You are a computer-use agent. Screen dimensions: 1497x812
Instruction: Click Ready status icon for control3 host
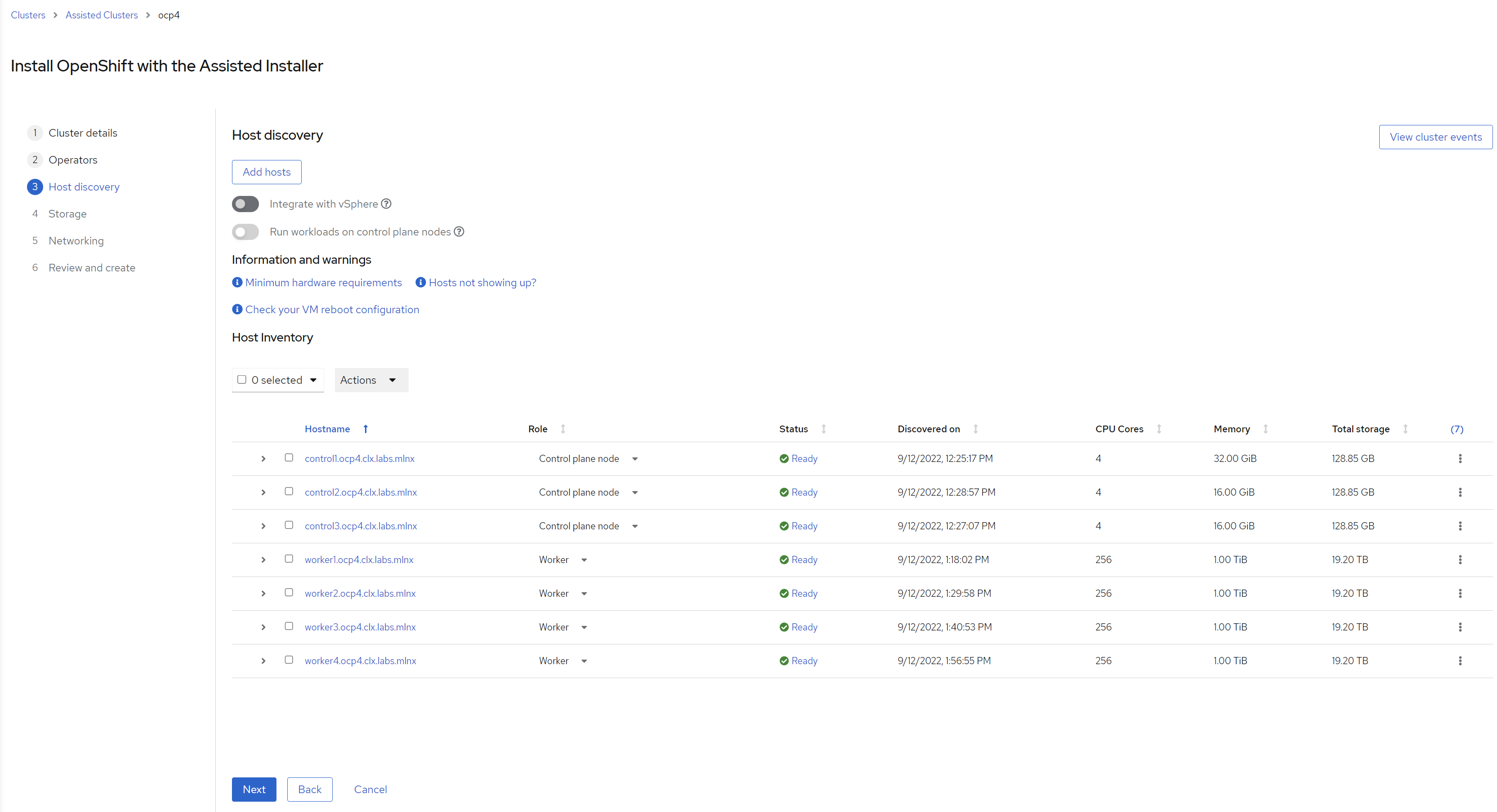click(x=784, y=526)
